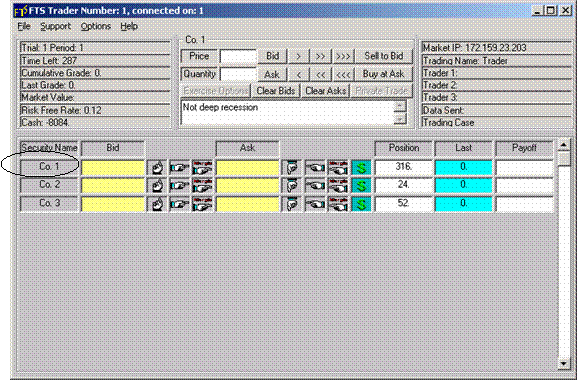Click the double >> arrow button
The image size is (577, 380).
tap(321, 56)
